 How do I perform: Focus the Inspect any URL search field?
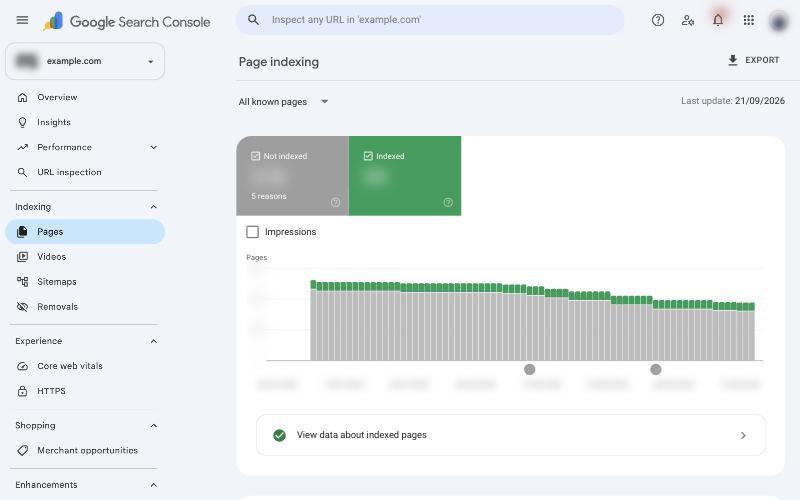point(430,20)
